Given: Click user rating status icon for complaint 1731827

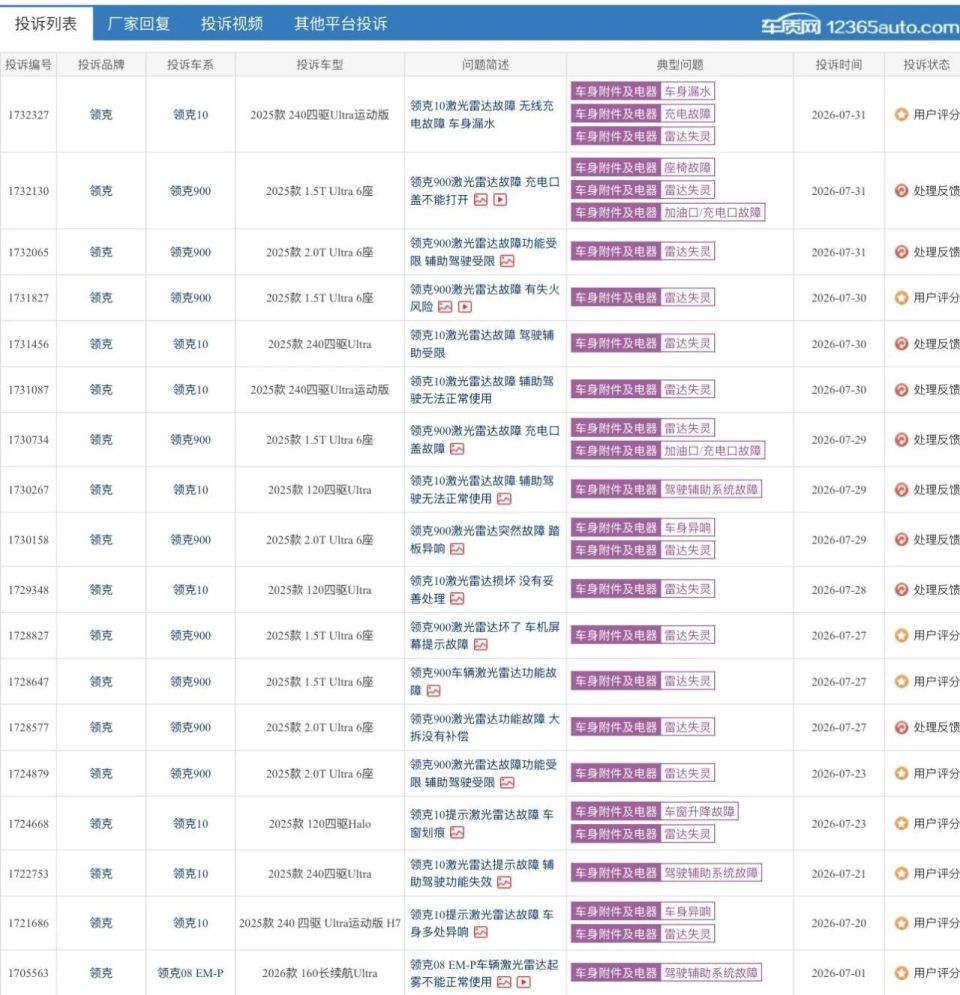Looking at the screenshot, I should pyautogui.click(x=901, y=298).
